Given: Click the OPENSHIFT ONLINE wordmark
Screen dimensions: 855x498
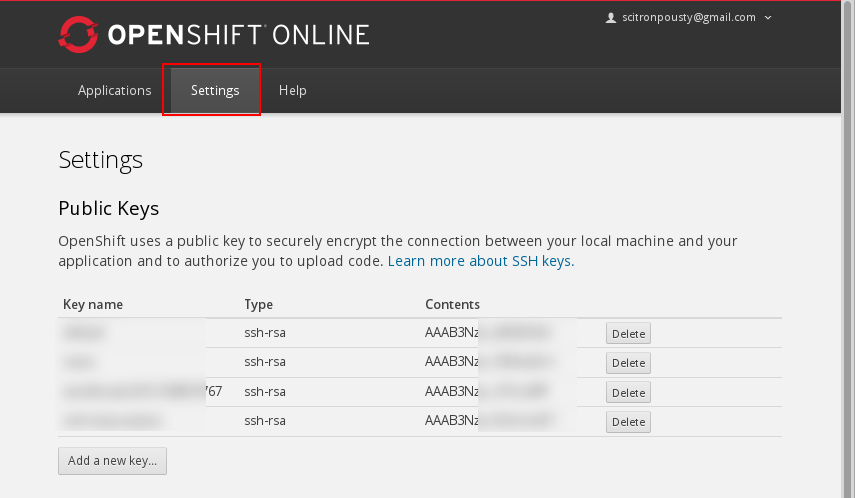Looking at the screenshot, I should (x=238, y=35).
